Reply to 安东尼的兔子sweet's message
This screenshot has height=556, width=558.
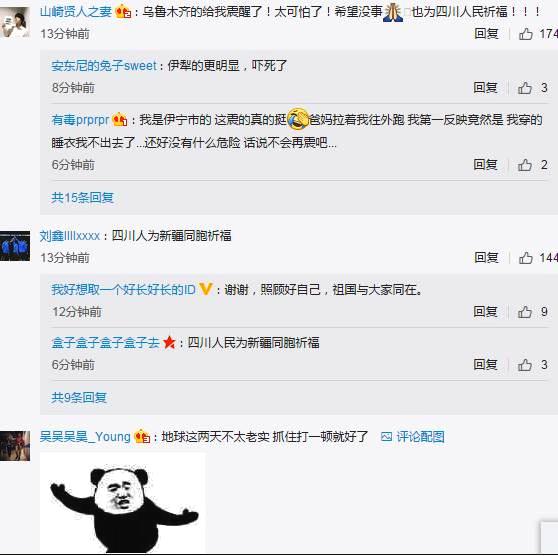coord(485,88)
